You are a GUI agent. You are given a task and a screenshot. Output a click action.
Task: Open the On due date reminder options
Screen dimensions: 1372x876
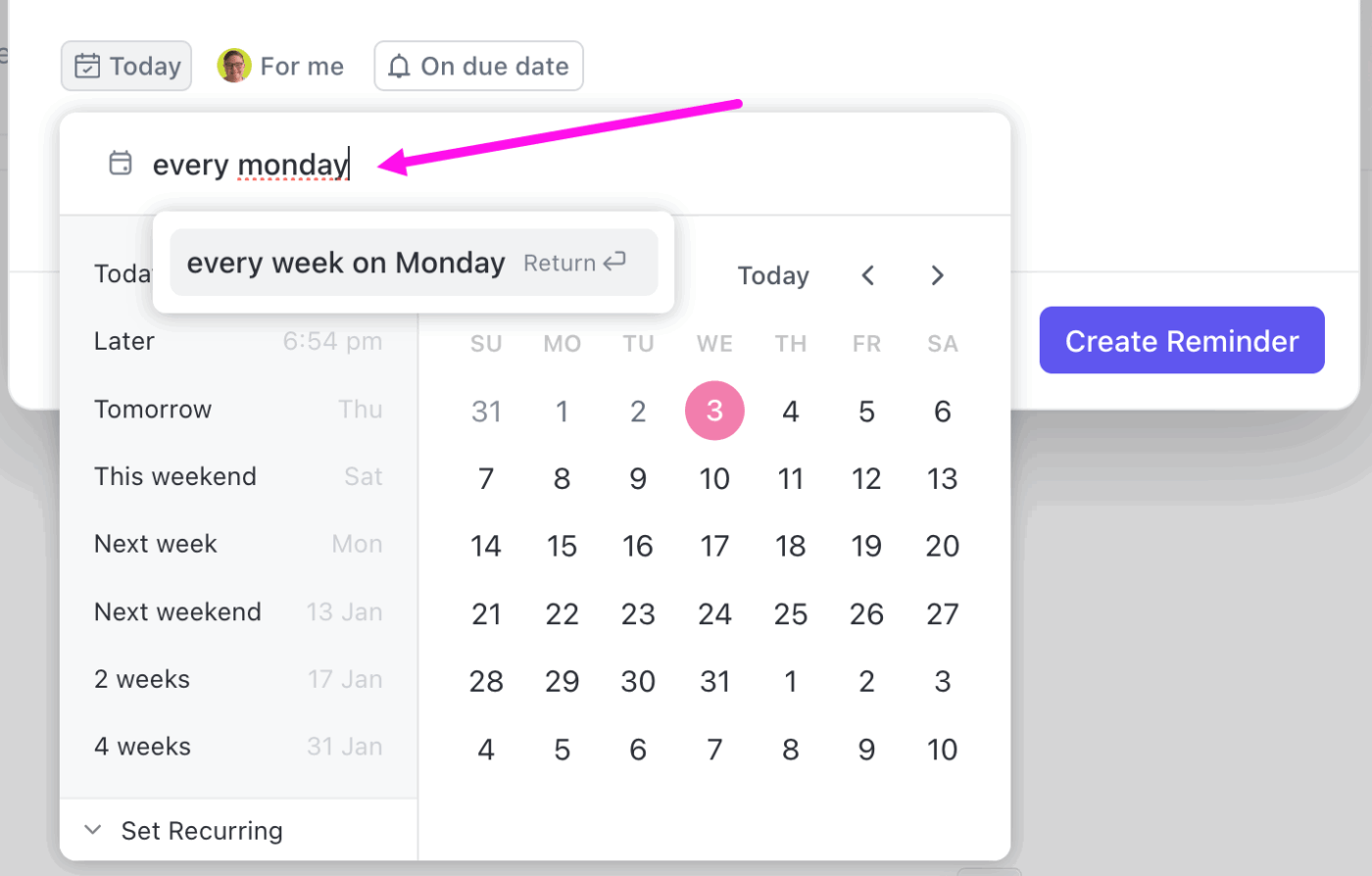pos(478,66)
